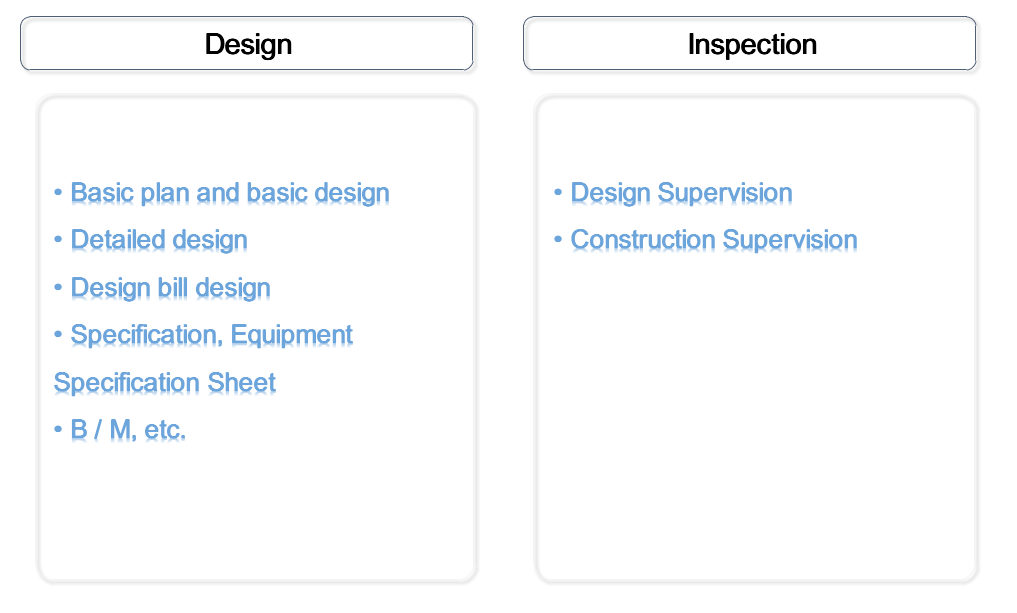Click the Design header button
The height and width of the screenshot is (613, 1017).
(x=247, y=44)
